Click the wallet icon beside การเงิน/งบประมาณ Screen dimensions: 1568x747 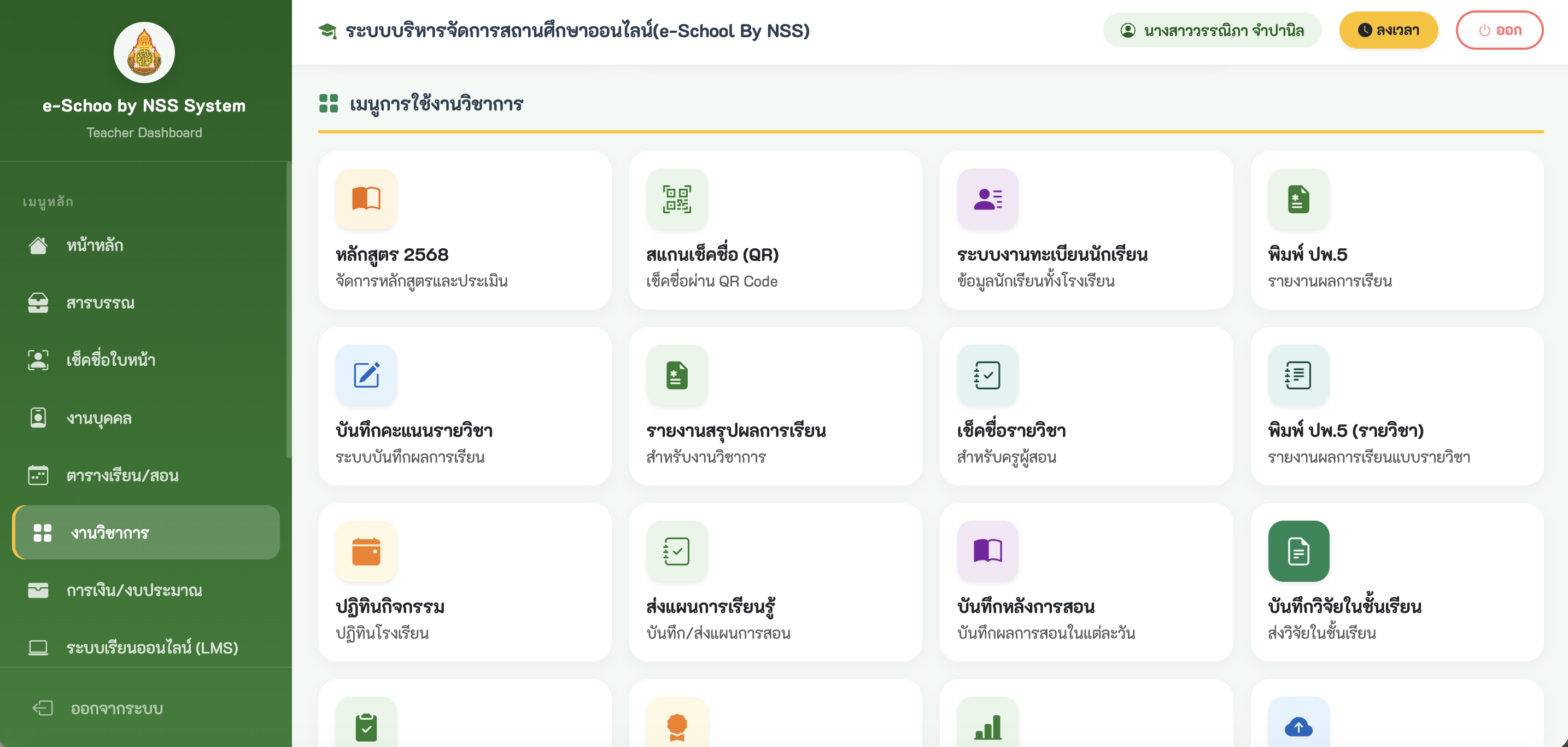point(38,590)
